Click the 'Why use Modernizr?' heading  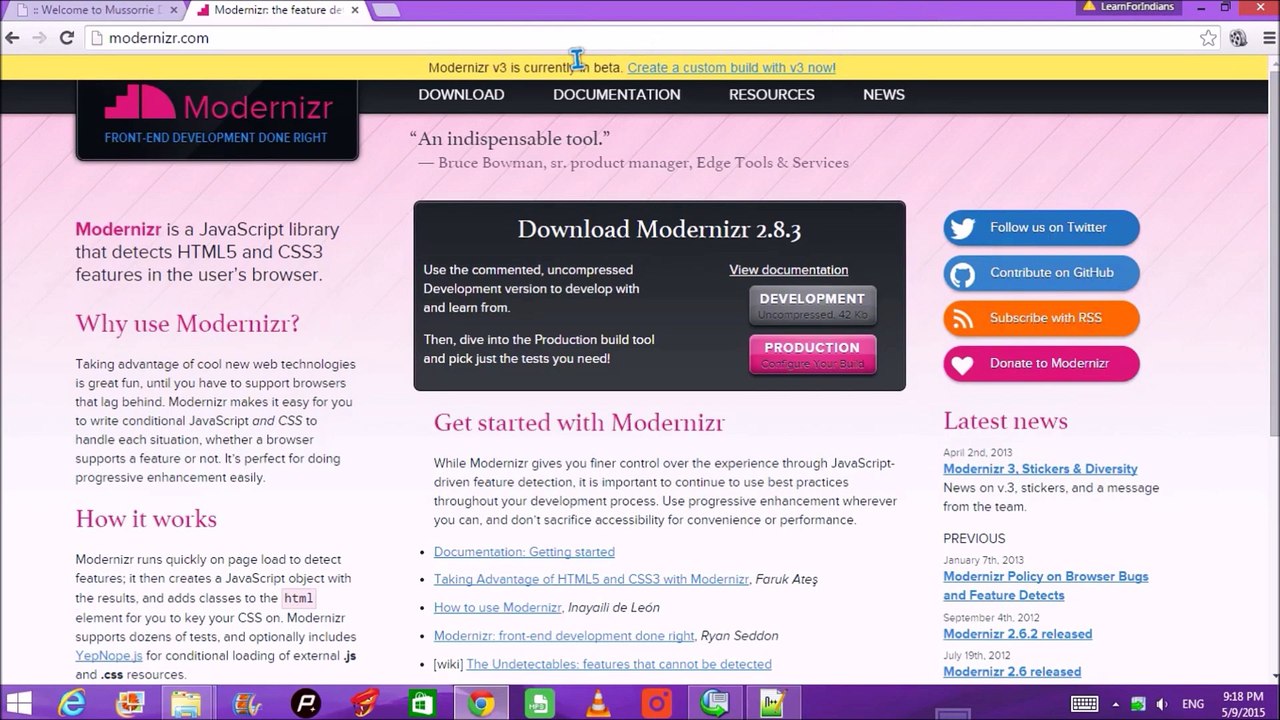187,324
